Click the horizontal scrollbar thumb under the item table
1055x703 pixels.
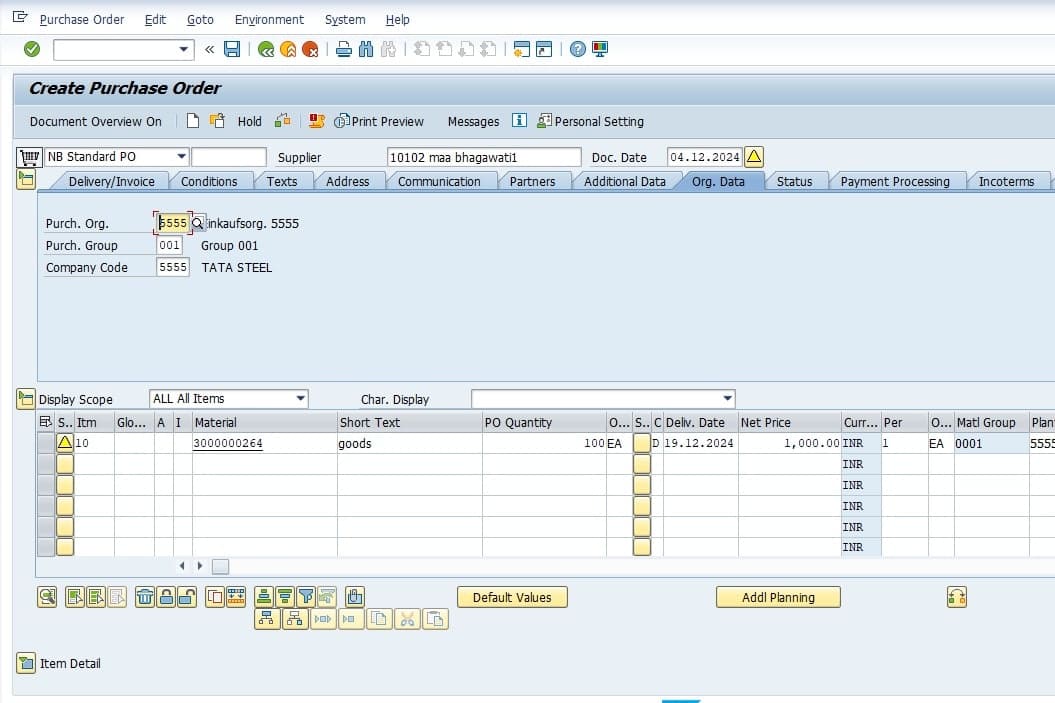tap(220, 566)
